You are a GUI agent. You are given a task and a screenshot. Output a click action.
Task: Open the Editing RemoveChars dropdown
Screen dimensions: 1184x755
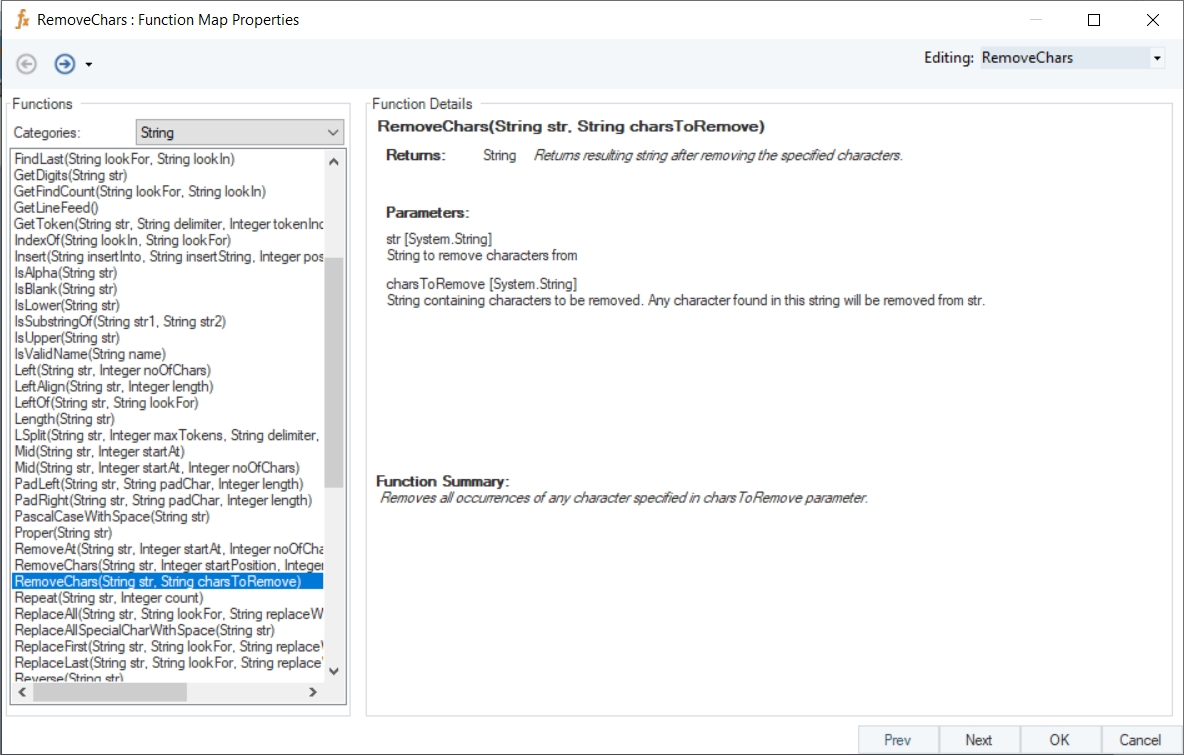tap(1157, 58)
